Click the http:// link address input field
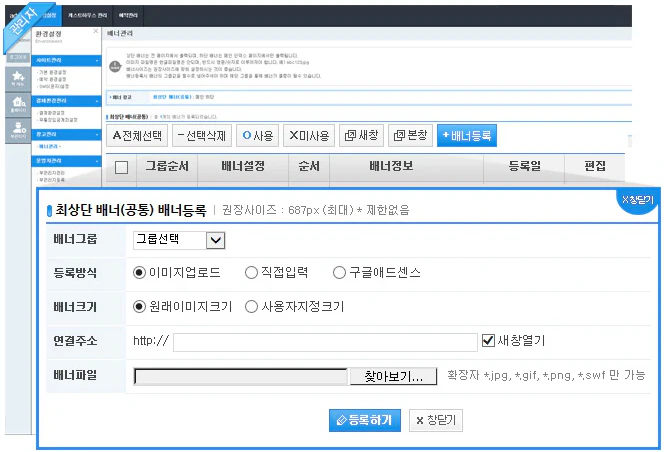Screen dimensions: 664x452 [325, 342]
